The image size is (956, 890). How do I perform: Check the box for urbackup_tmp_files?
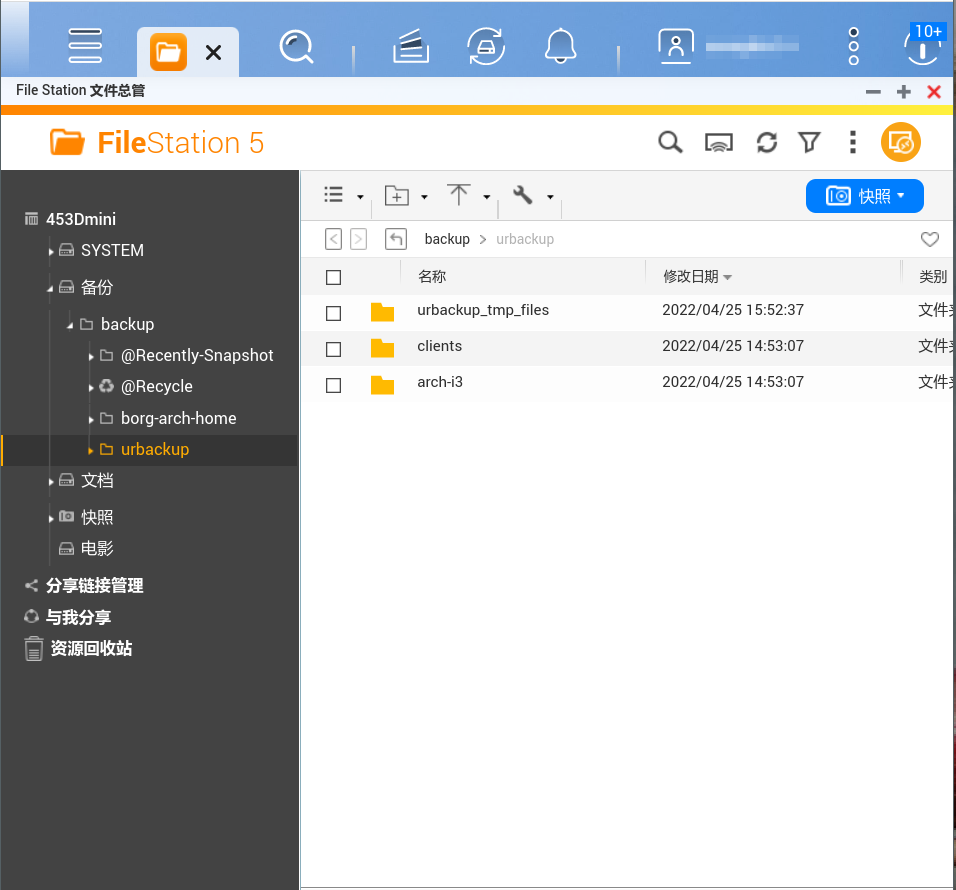(334, 313)
